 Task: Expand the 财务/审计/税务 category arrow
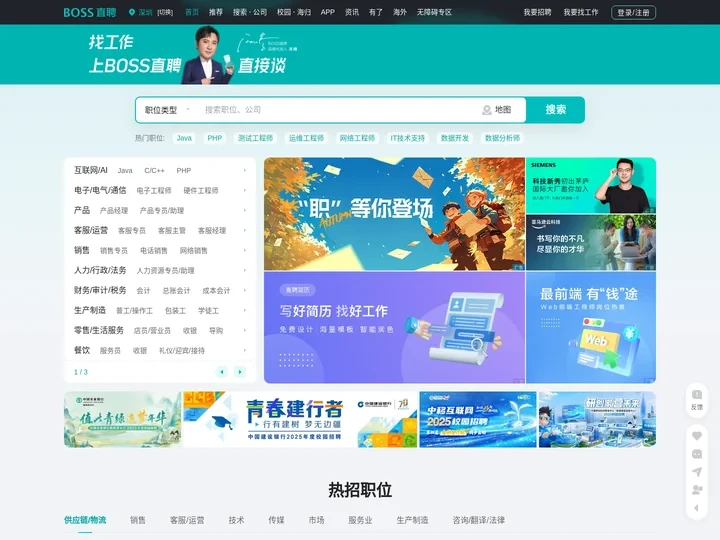(x=245, y=290)
